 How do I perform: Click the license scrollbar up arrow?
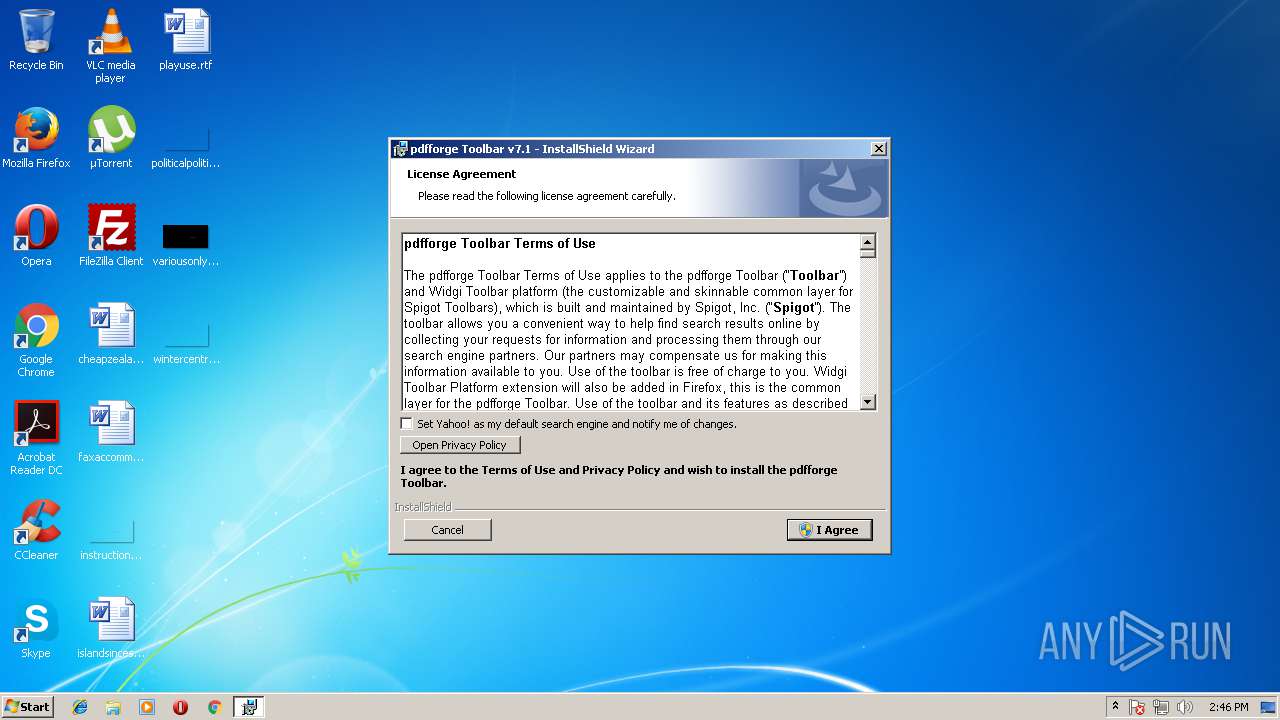coord(867,242)
